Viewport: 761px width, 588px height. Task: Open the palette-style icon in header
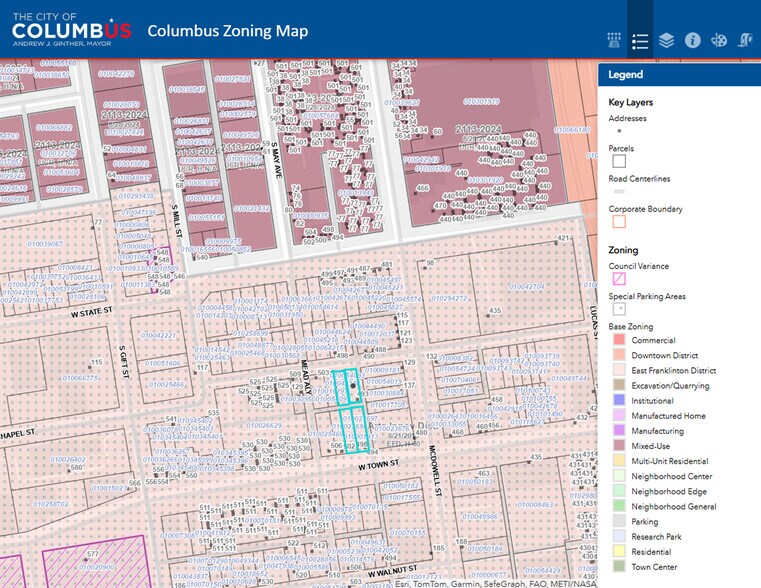click(718, 41)
